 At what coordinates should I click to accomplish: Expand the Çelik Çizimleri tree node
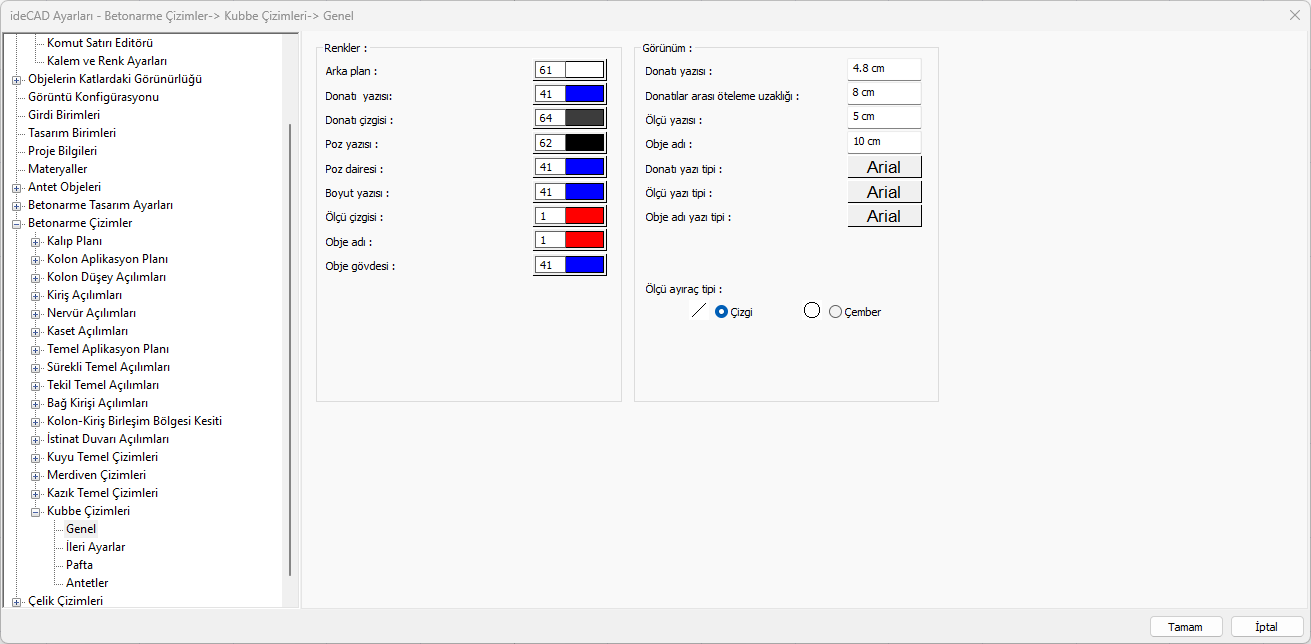(17, 601)
